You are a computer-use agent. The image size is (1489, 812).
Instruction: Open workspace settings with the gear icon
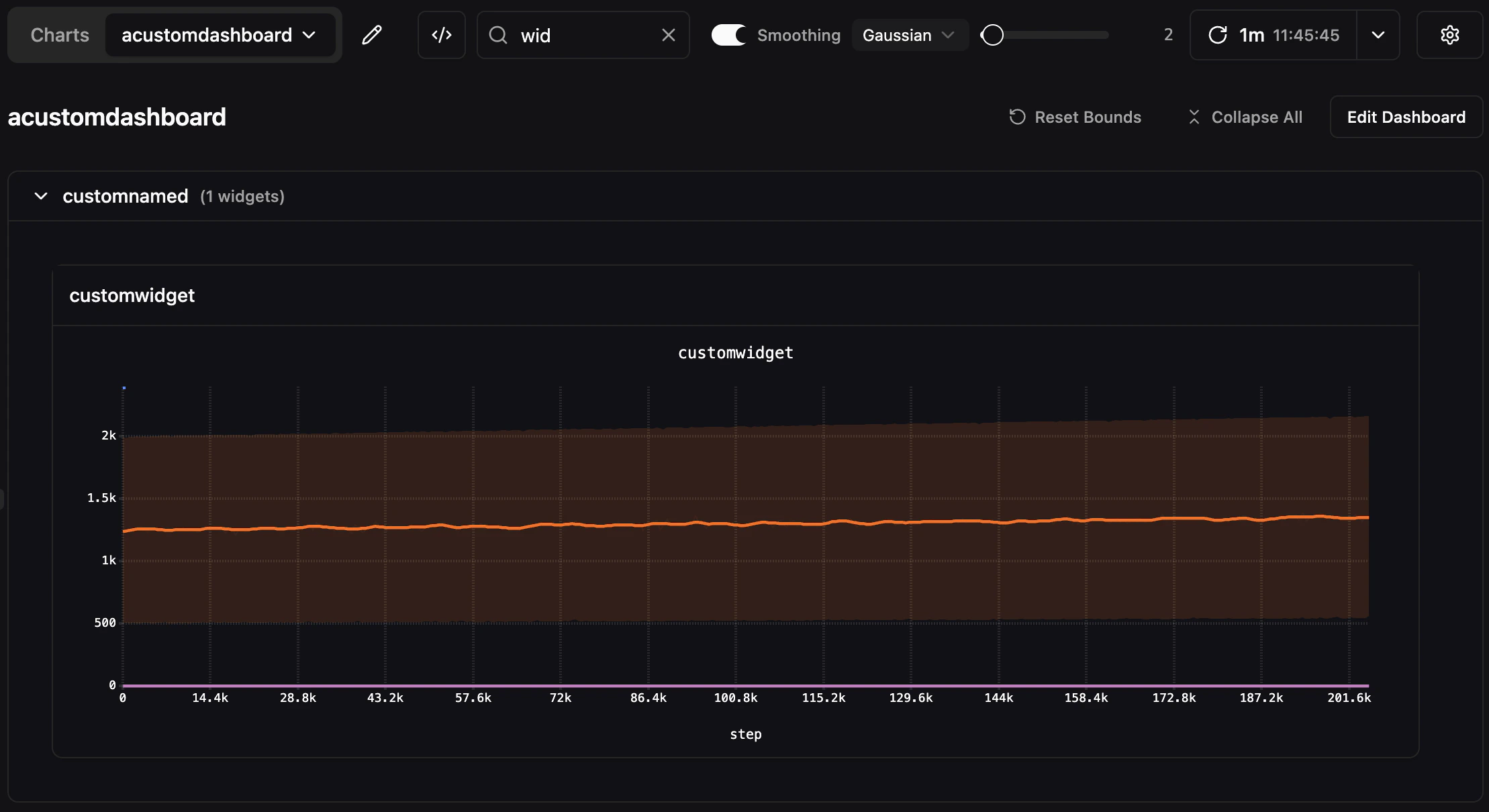click(1450, 35)
